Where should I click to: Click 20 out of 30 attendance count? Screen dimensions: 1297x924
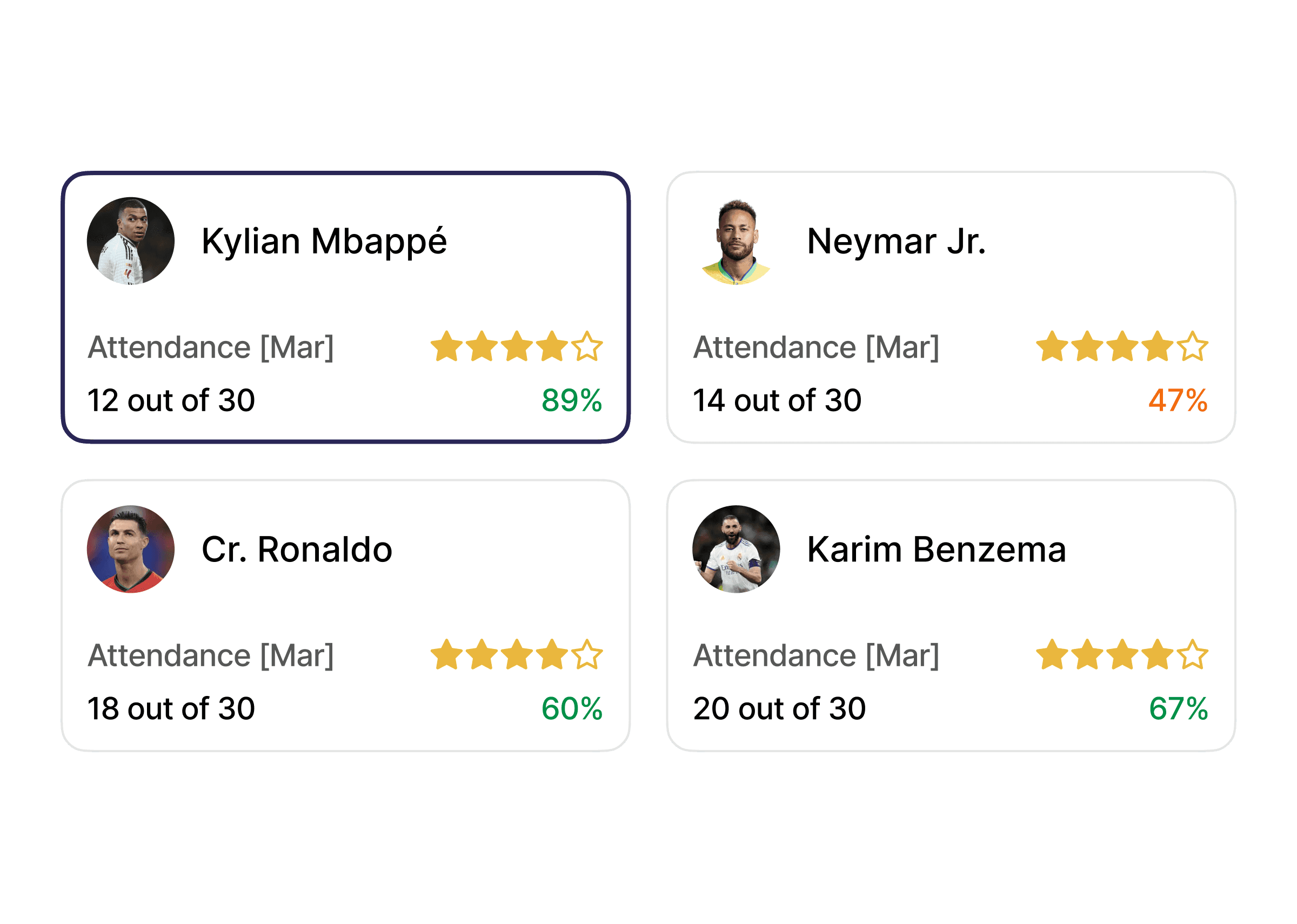coord(779,708)
